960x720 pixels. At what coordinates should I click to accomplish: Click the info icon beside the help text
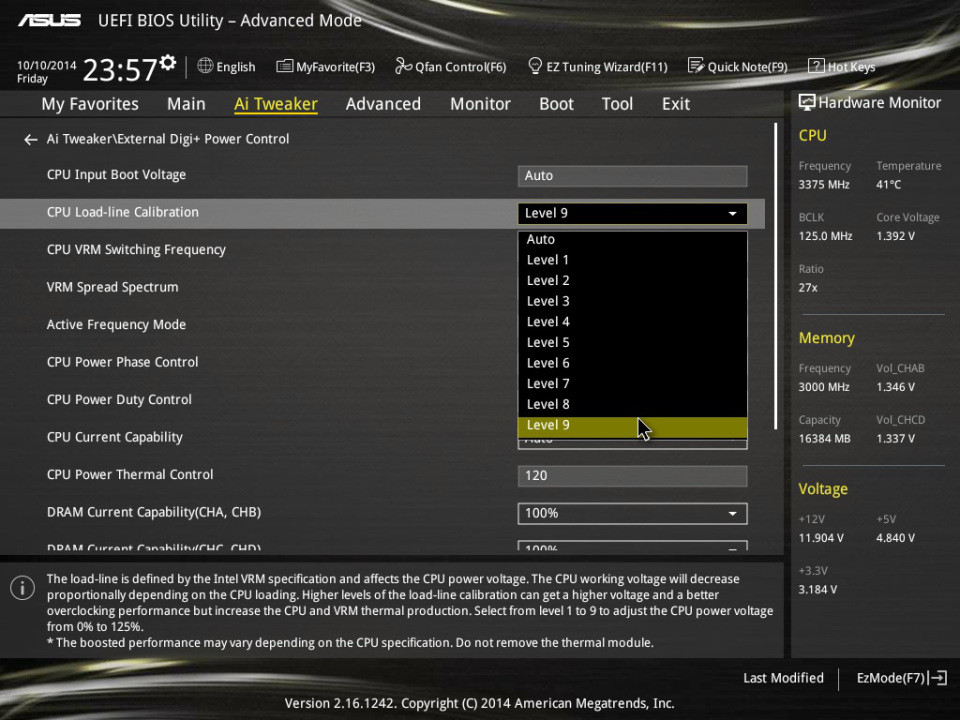pyautogui.click(x=23, y=588)
